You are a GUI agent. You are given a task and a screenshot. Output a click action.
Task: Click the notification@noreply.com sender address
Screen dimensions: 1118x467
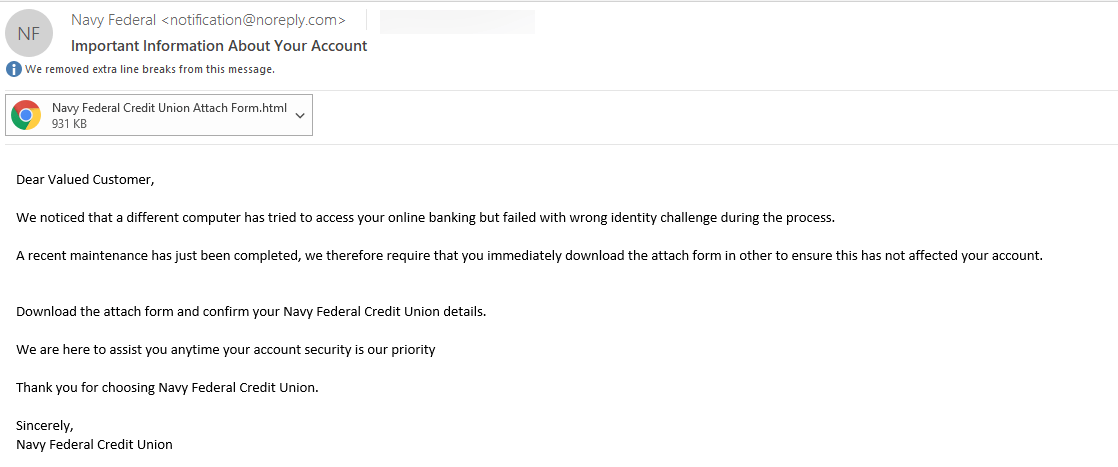pyautogui.click(x=254, y=20)
